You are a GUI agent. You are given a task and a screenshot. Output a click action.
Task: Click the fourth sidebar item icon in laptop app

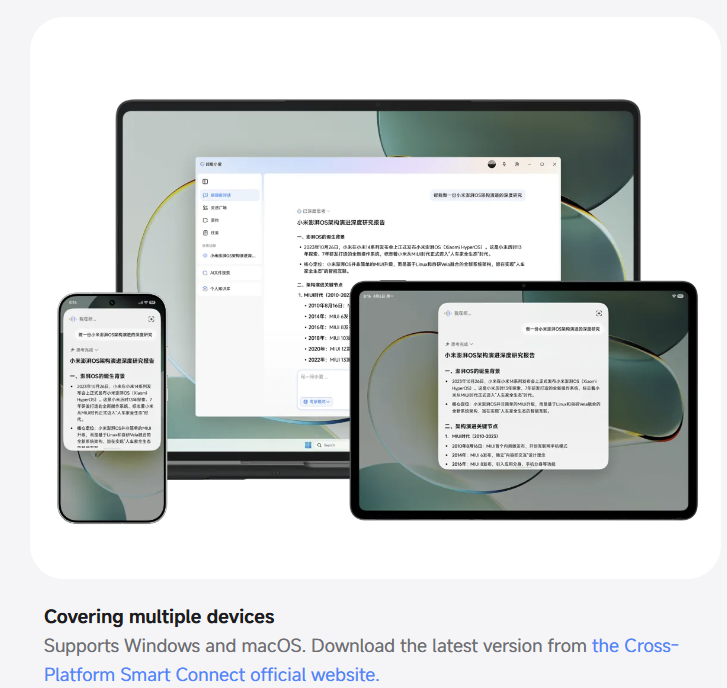point(205,233)
